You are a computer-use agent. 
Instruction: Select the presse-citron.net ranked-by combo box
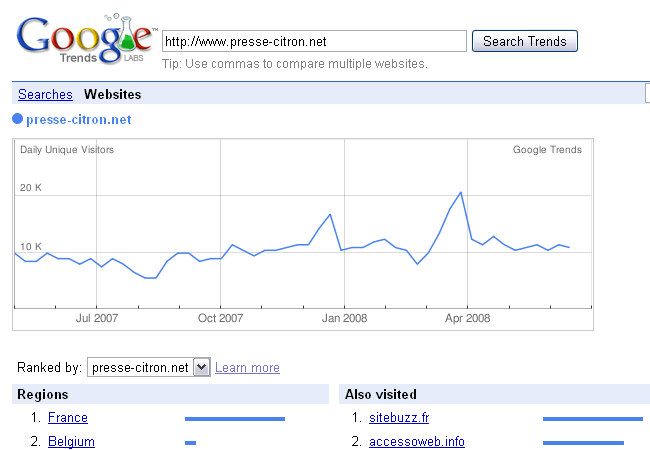tap(148, 367)
